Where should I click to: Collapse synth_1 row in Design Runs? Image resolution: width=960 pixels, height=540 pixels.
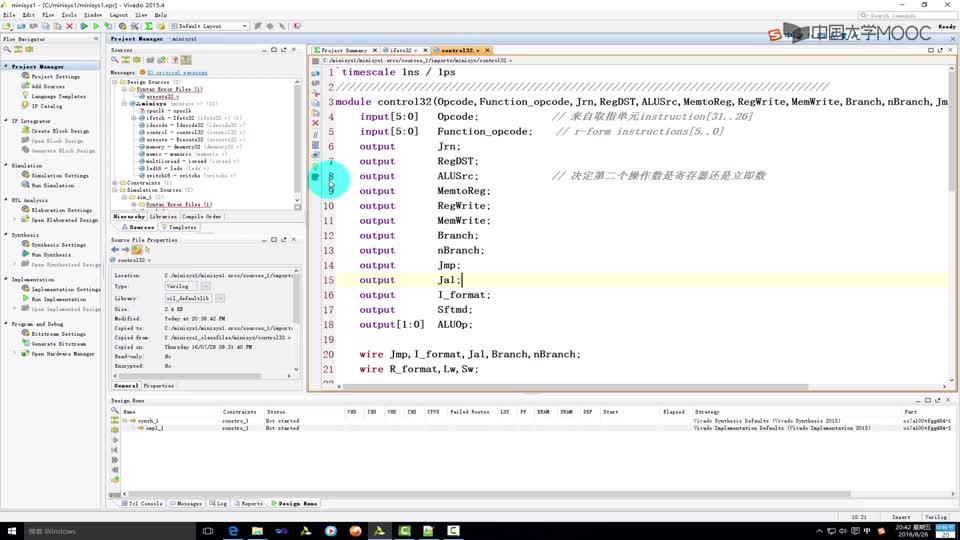(x=124, y=421)
